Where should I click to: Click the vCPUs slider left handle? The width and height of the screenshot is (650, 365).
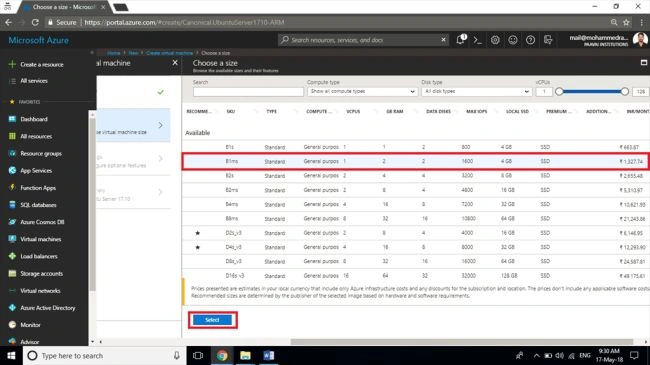pyautogui.click(x=559, y=92)
